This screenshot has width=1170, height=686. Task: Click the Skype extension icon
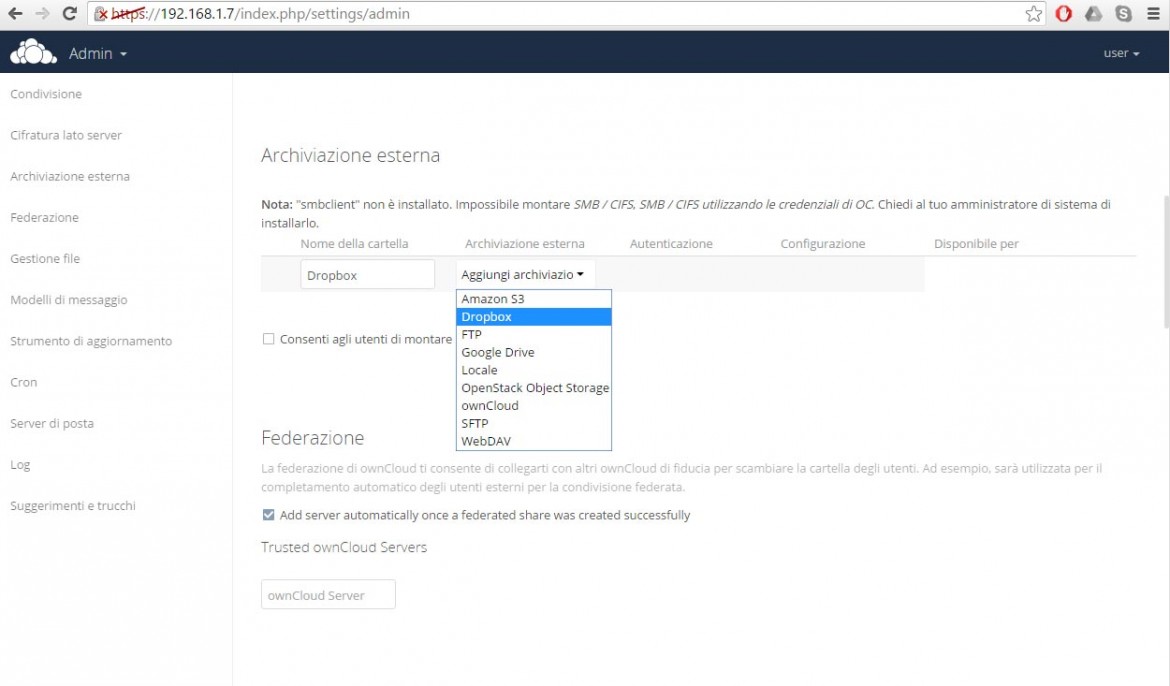pos(1123,13)
